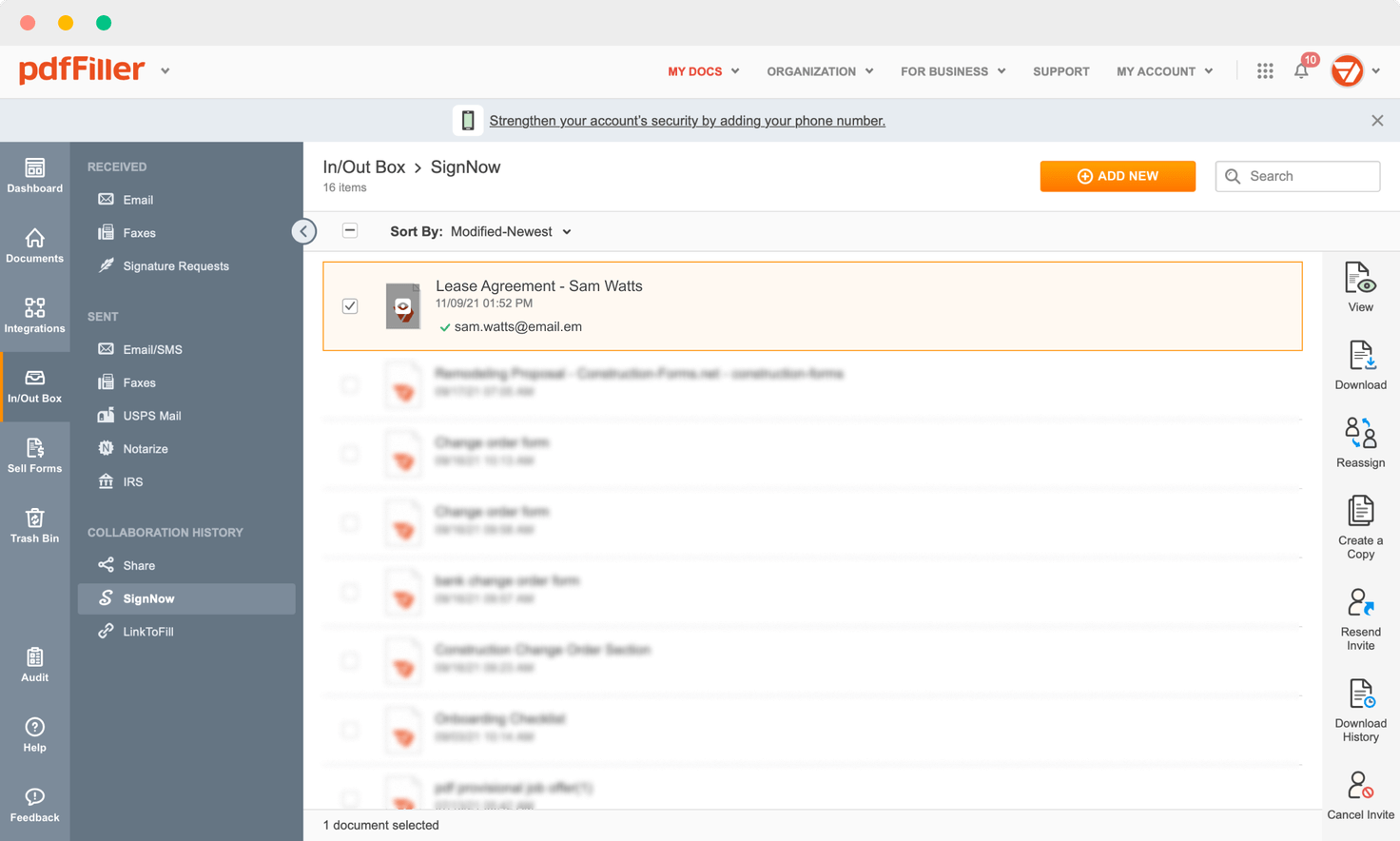Open the notifications bell
Screen dimensions: 1400x841
coord(1301,70)
